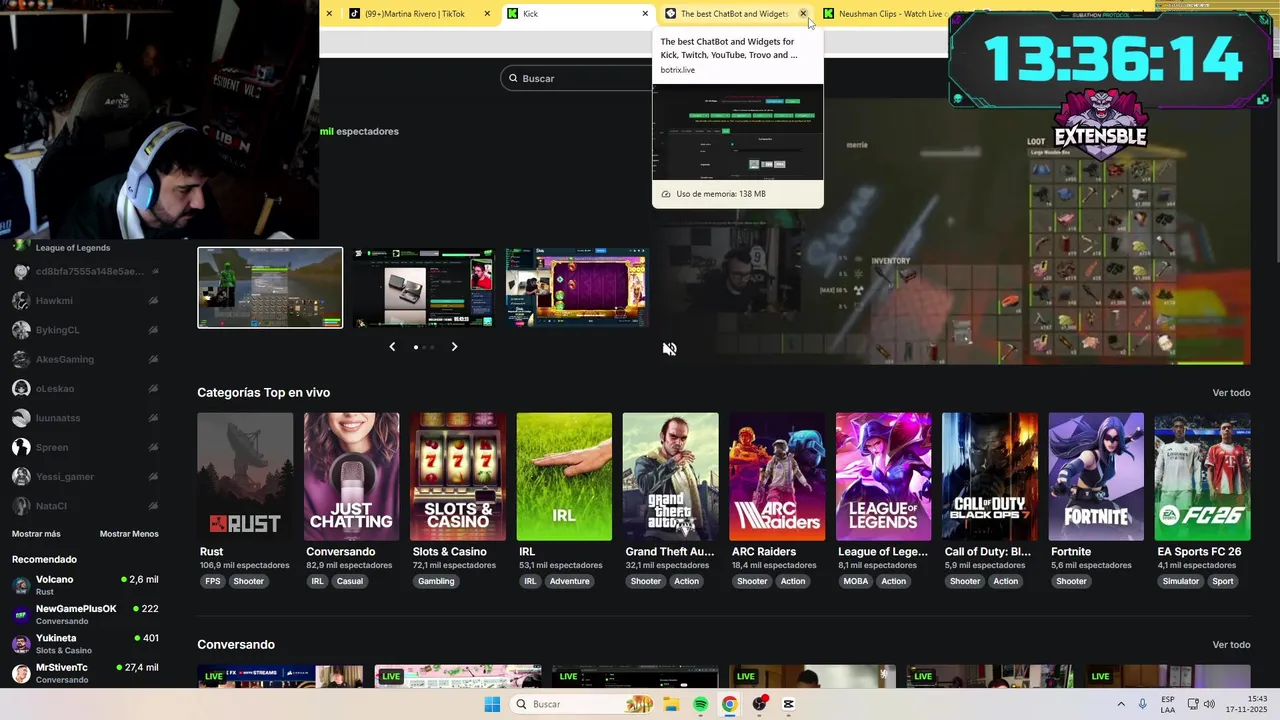Open Spotify from the taskbar

tap(701, 705)
